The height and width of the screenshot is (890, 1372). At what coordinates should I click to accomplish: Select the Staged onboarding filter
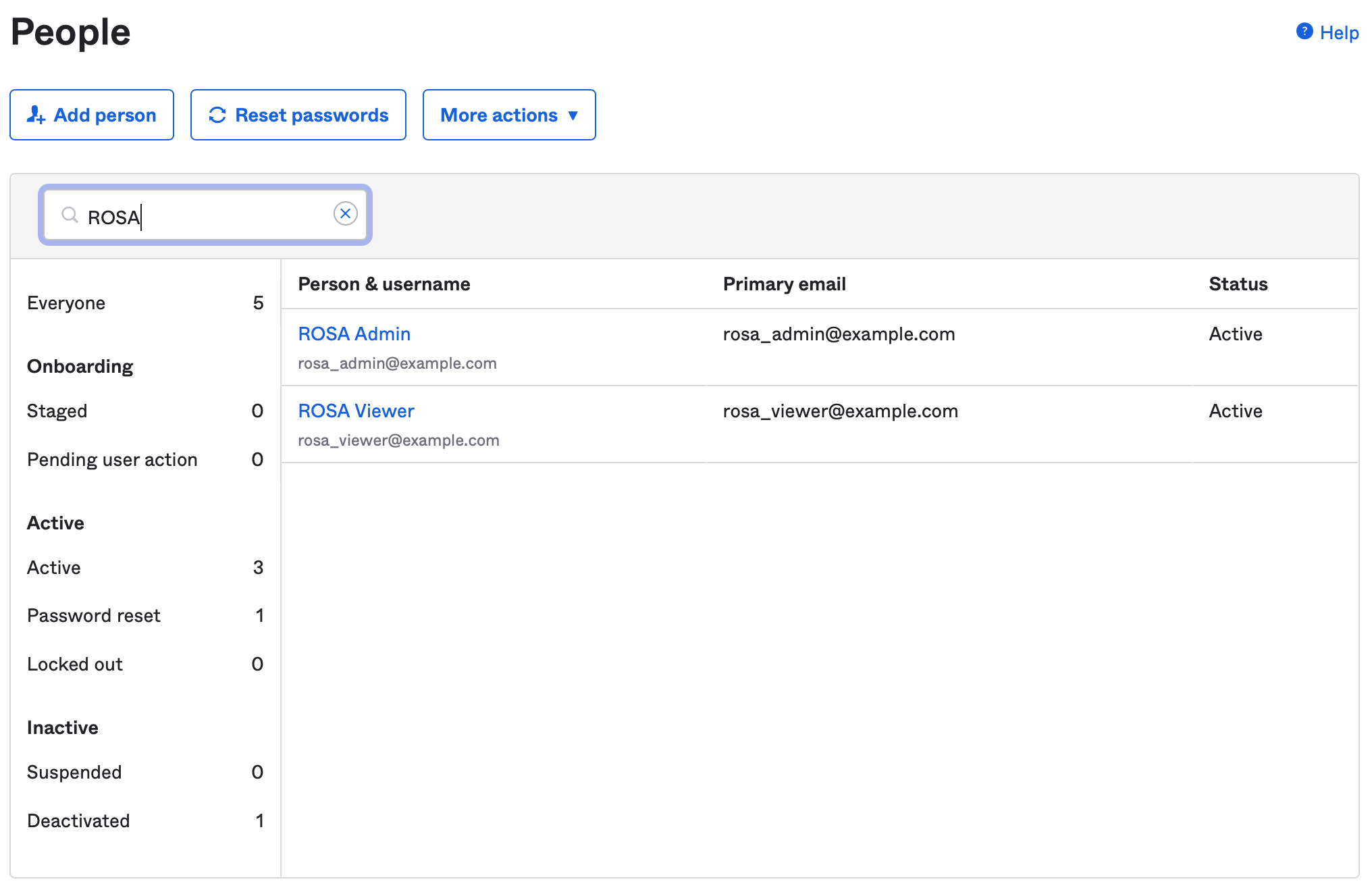click(57, 411)
